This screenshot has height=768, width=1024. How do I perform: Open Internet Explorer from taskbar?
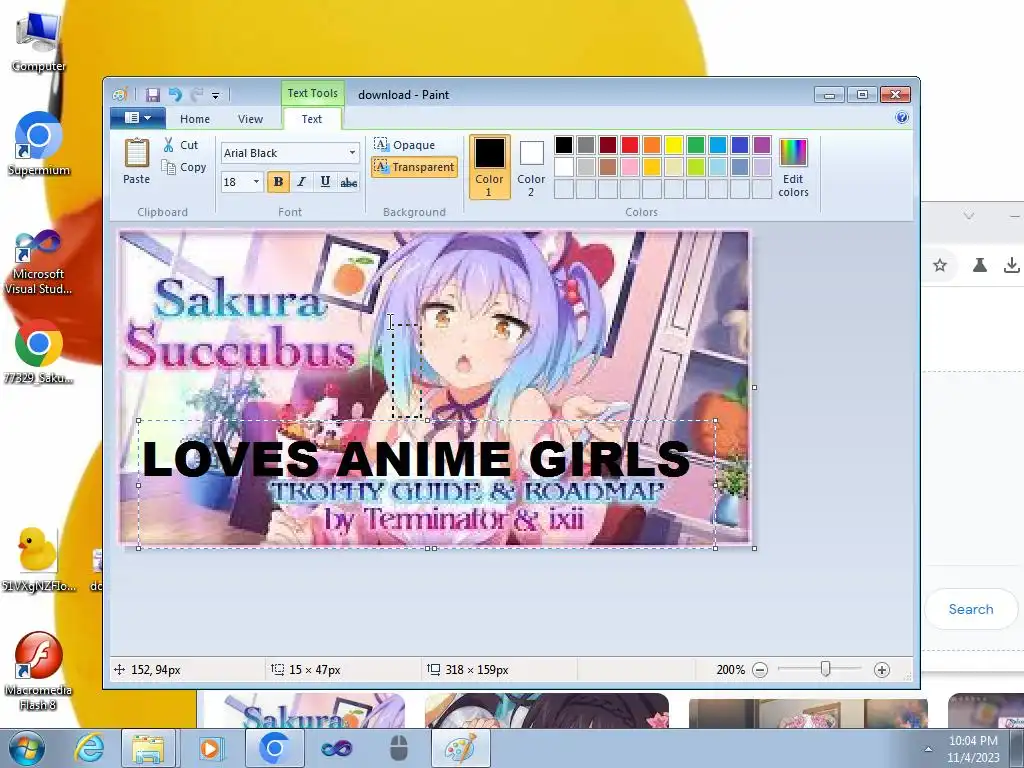89,748
